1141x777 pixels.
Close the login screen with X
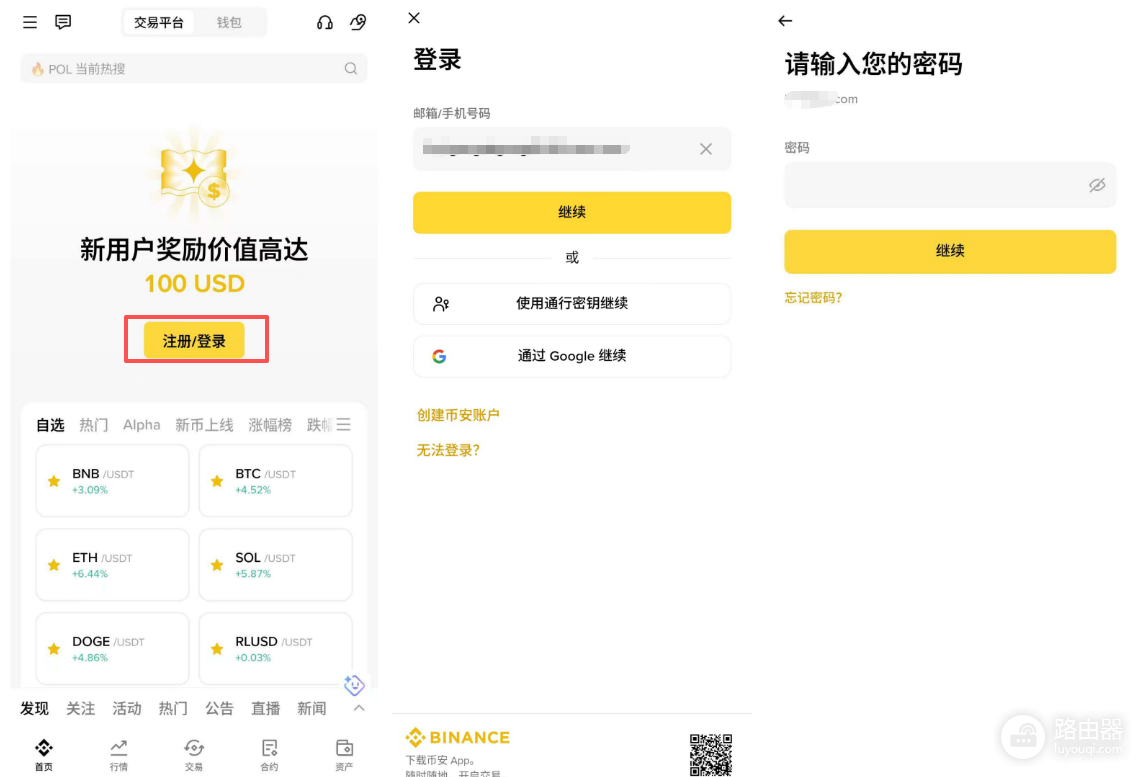point(414,18)
